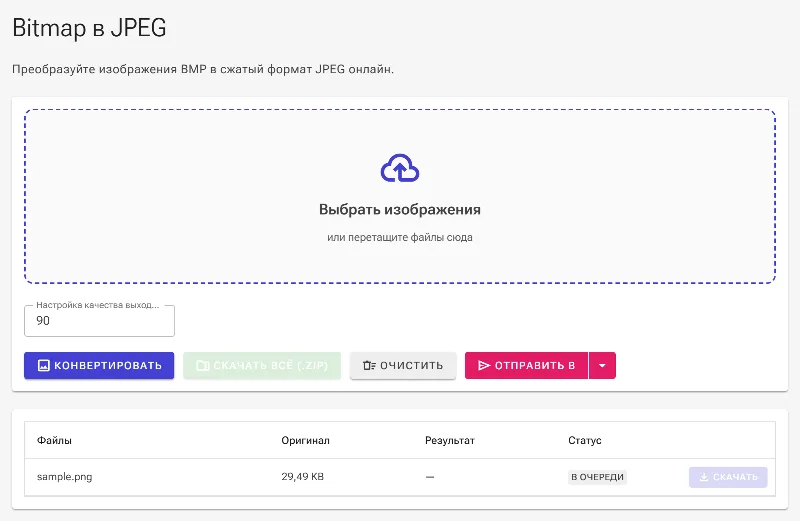Viewport: 800px width, 521px height.
Task: Click 'или перетащите файлы сюда' hint text
Action: (x=399, y=237)
